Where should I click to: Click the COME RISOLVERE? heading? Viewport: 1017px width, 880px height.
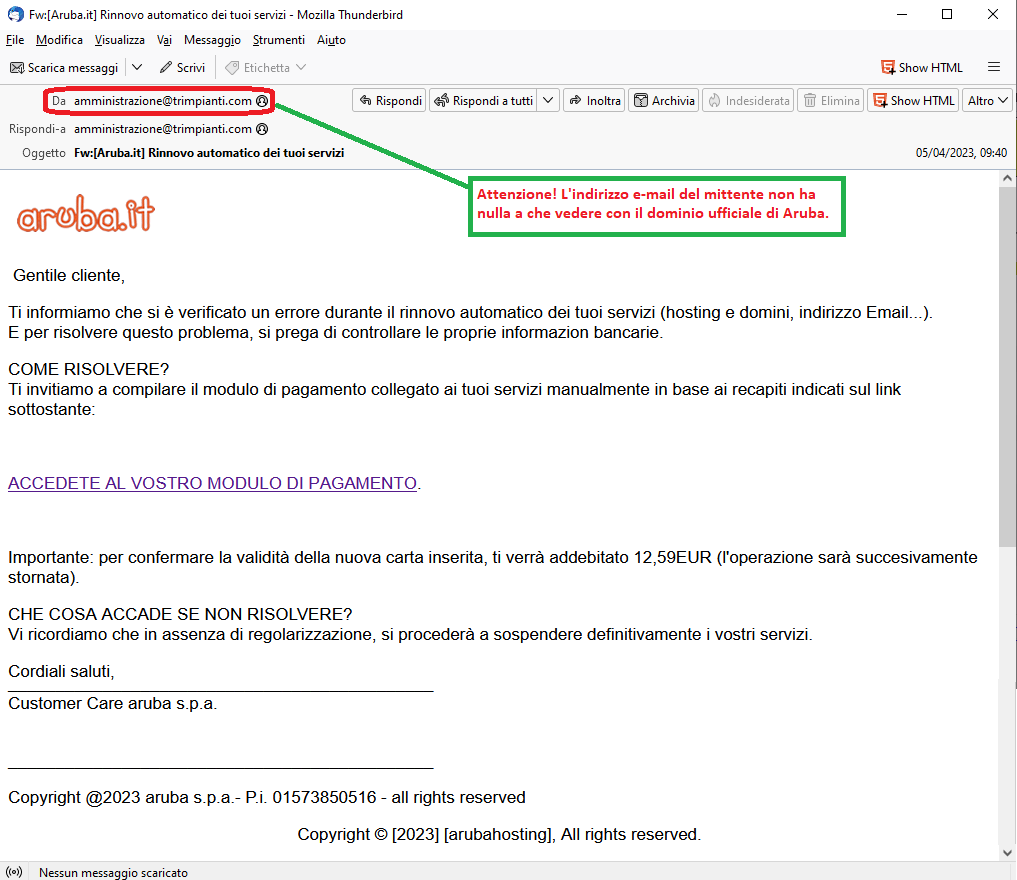(x=88, y=369)
